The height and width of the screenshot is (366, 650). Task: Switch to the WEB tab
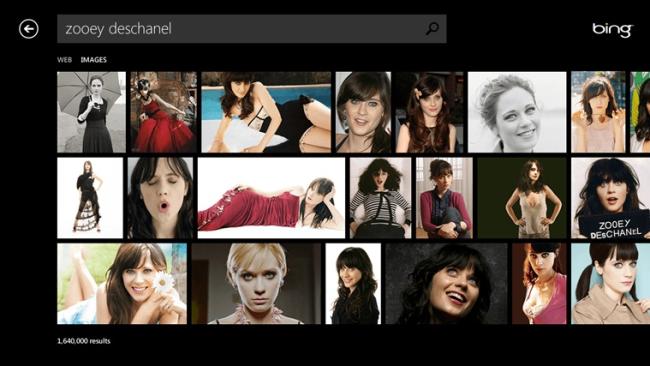click(64, 60)
